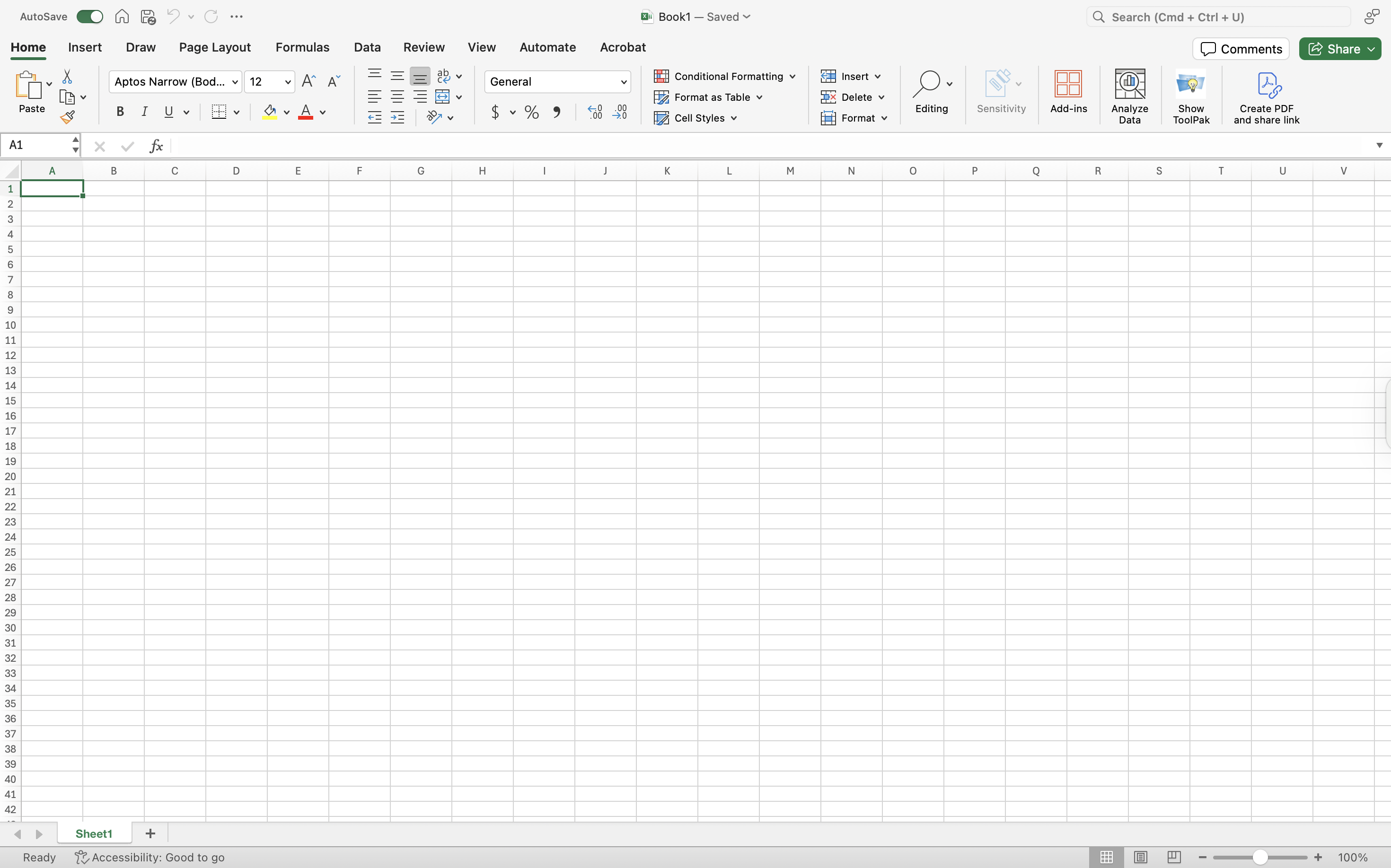Viewport: 1391px width, 868px height.
Task: Expand the font size dropdown
Action: pos(288,82)
